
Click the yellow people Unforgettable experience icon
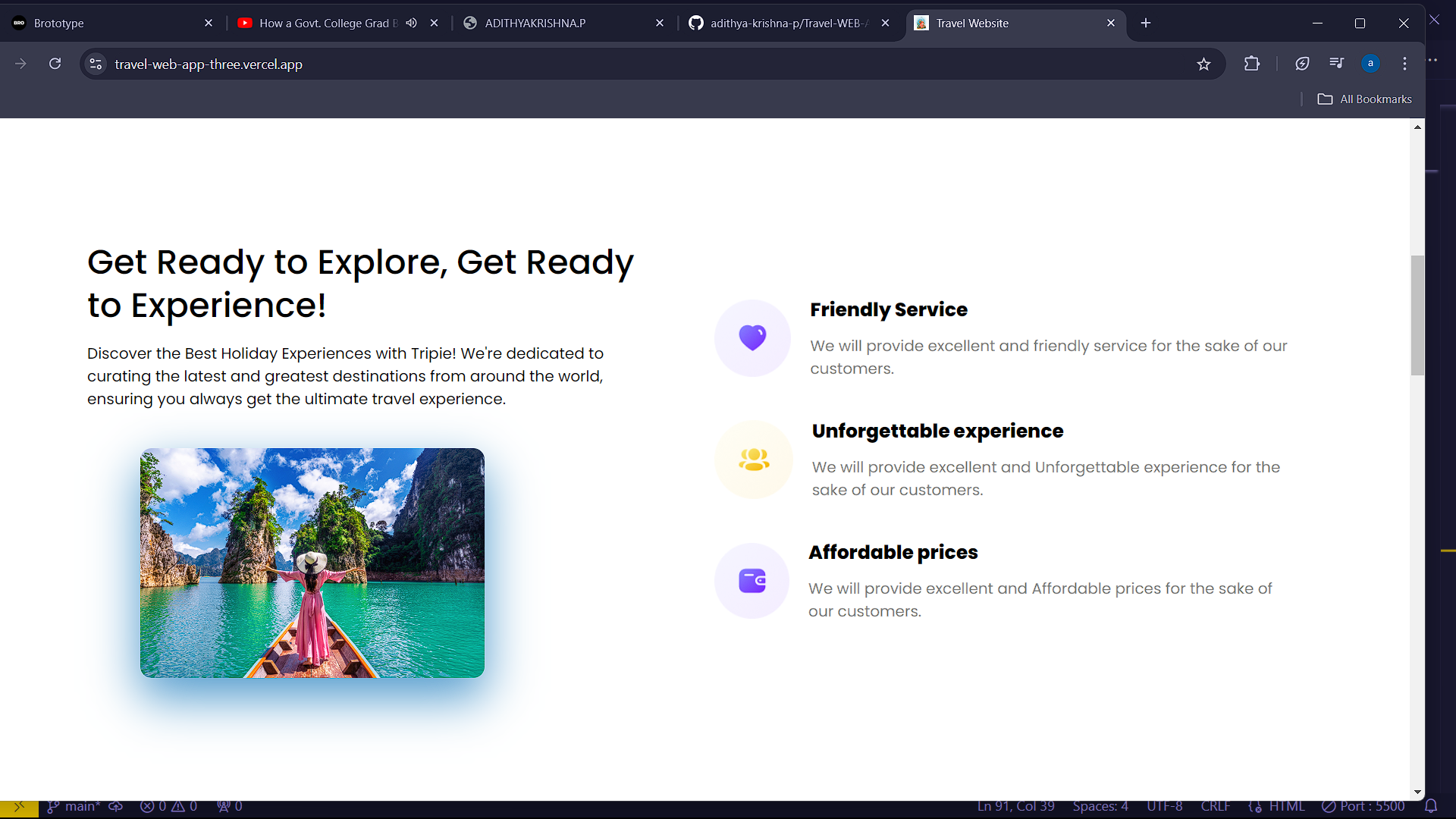754,460
